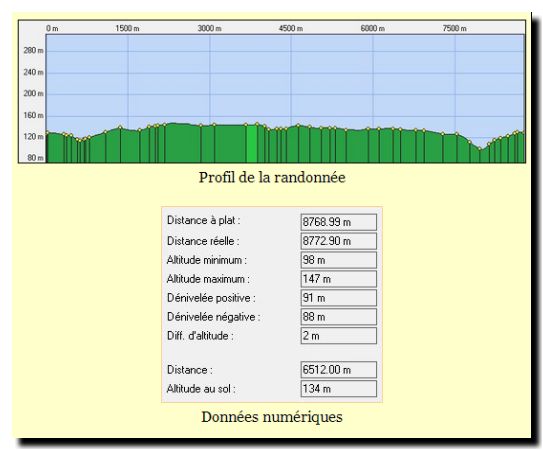Click the Diff. d'altitude field
Image resolution: width=543 pixels, height=450 pixels.
click(339, 336)
